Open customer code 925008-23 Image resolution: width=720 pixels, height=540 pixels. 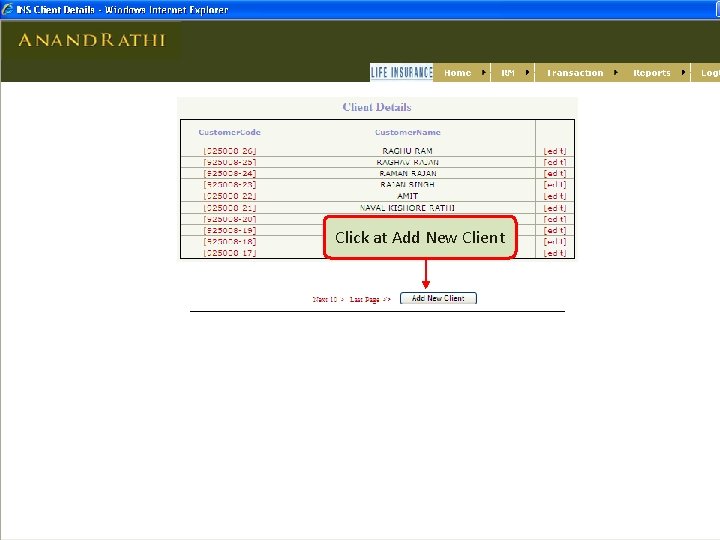pyautogui.click(x=230, y=185)
